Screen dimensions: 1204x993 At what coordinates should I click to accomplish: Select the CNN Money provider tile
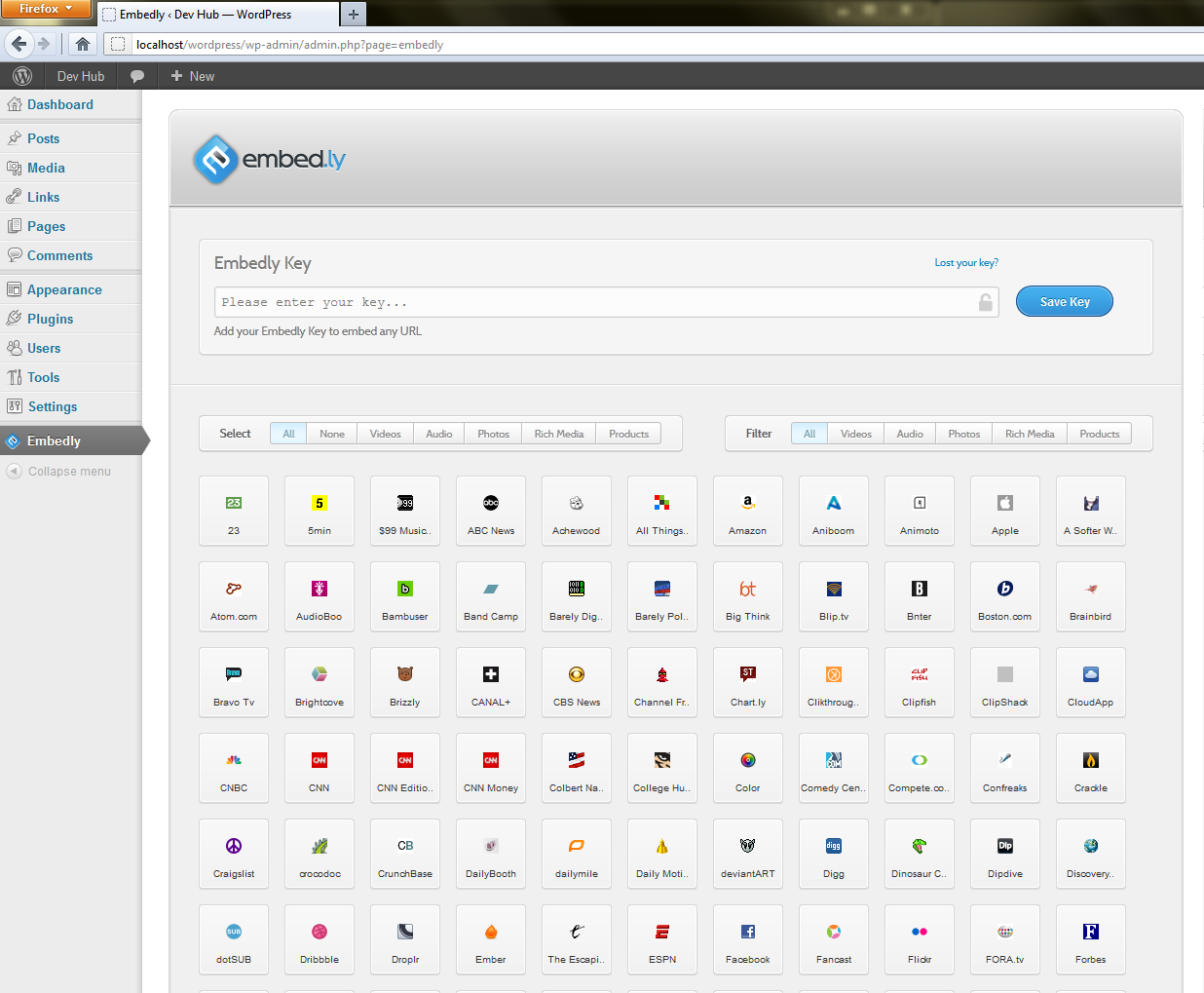click(491, 768)
